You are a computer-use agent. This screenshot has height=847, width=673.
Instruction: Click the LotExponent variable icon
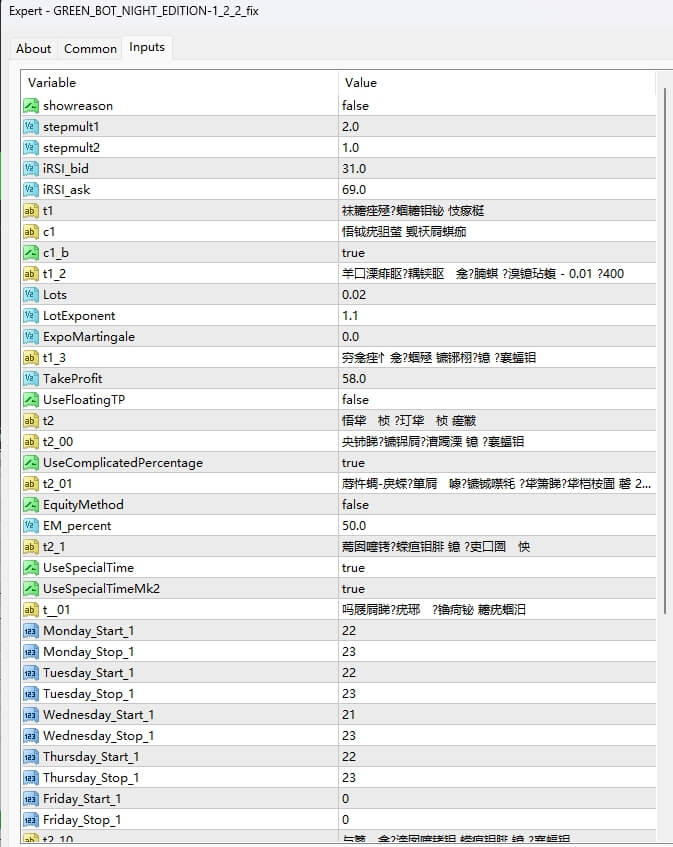31,316
